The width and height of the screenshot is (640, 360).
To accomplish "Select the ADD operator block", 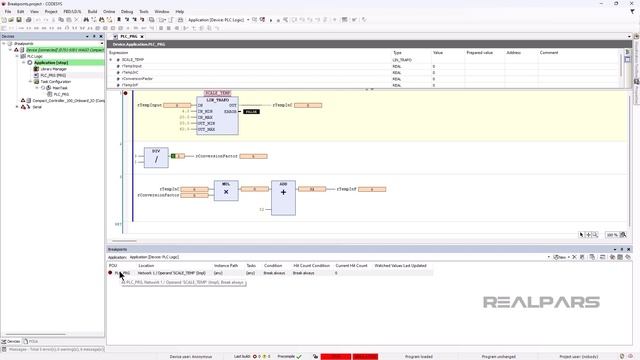I will (283, 198).
